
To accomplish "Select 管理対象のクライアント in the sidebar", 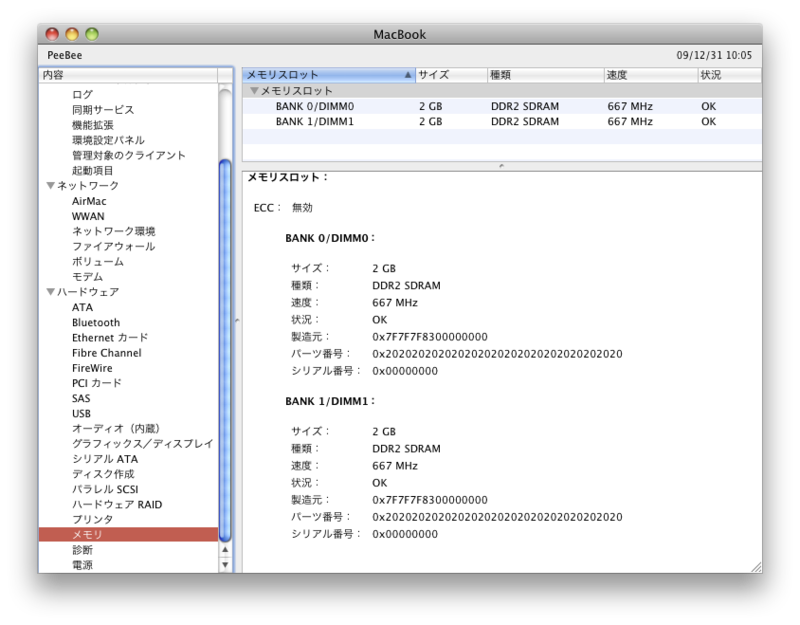I will click(129, 155).
